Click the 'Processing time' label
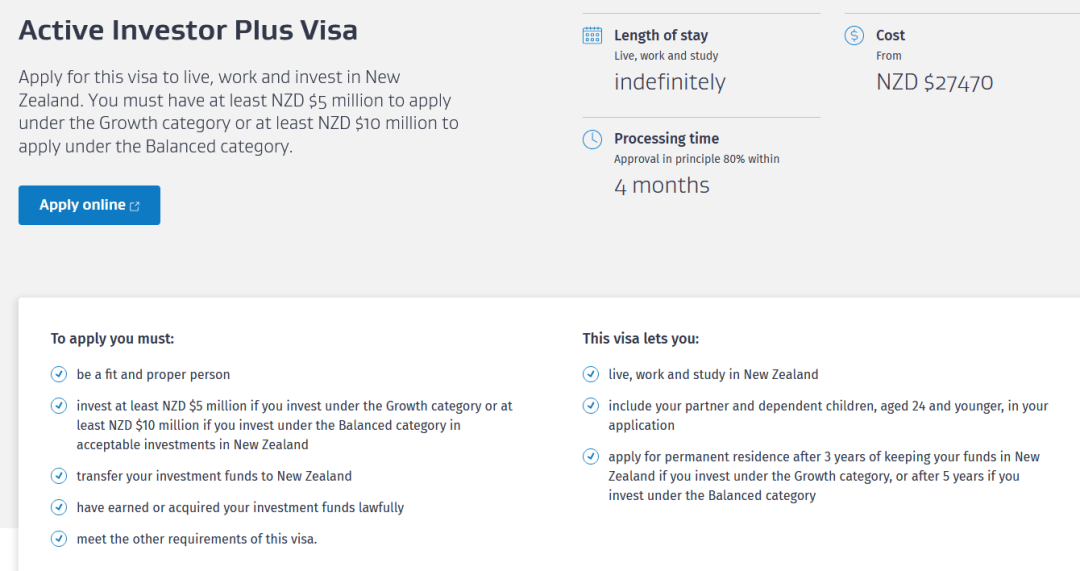 click(666, 139)
